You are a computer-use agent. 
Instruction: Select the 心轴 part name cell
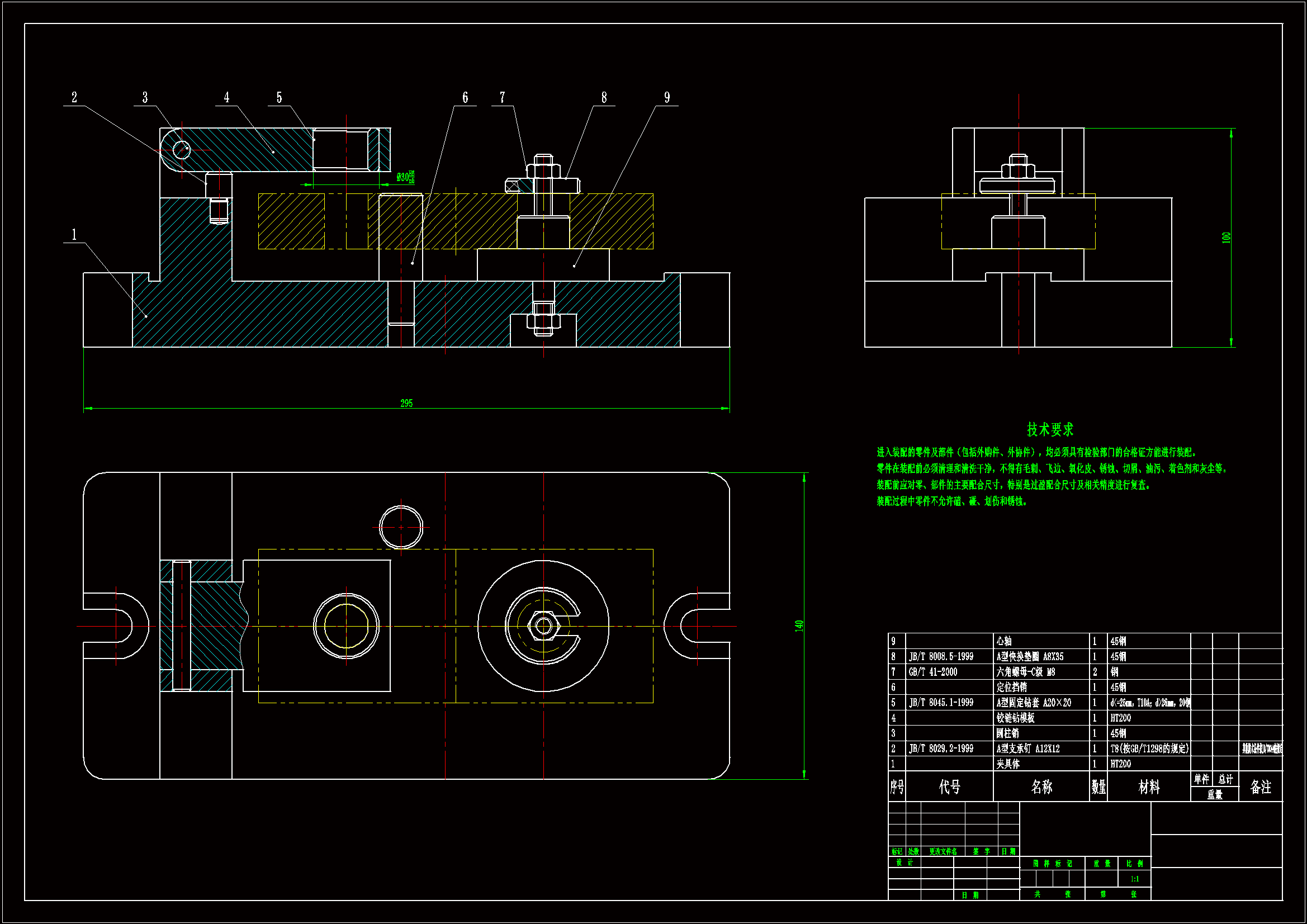pyautogui.click(x=1004, y=641)
